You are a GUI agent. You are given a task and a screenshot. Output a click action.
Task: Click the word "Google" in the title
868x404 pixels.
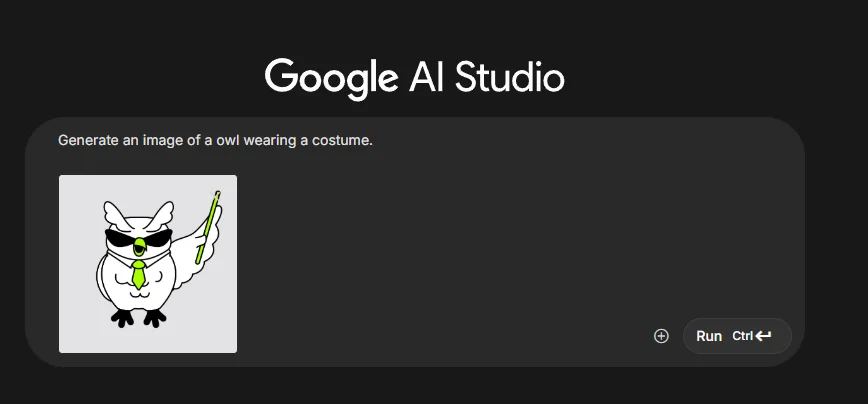331,79
